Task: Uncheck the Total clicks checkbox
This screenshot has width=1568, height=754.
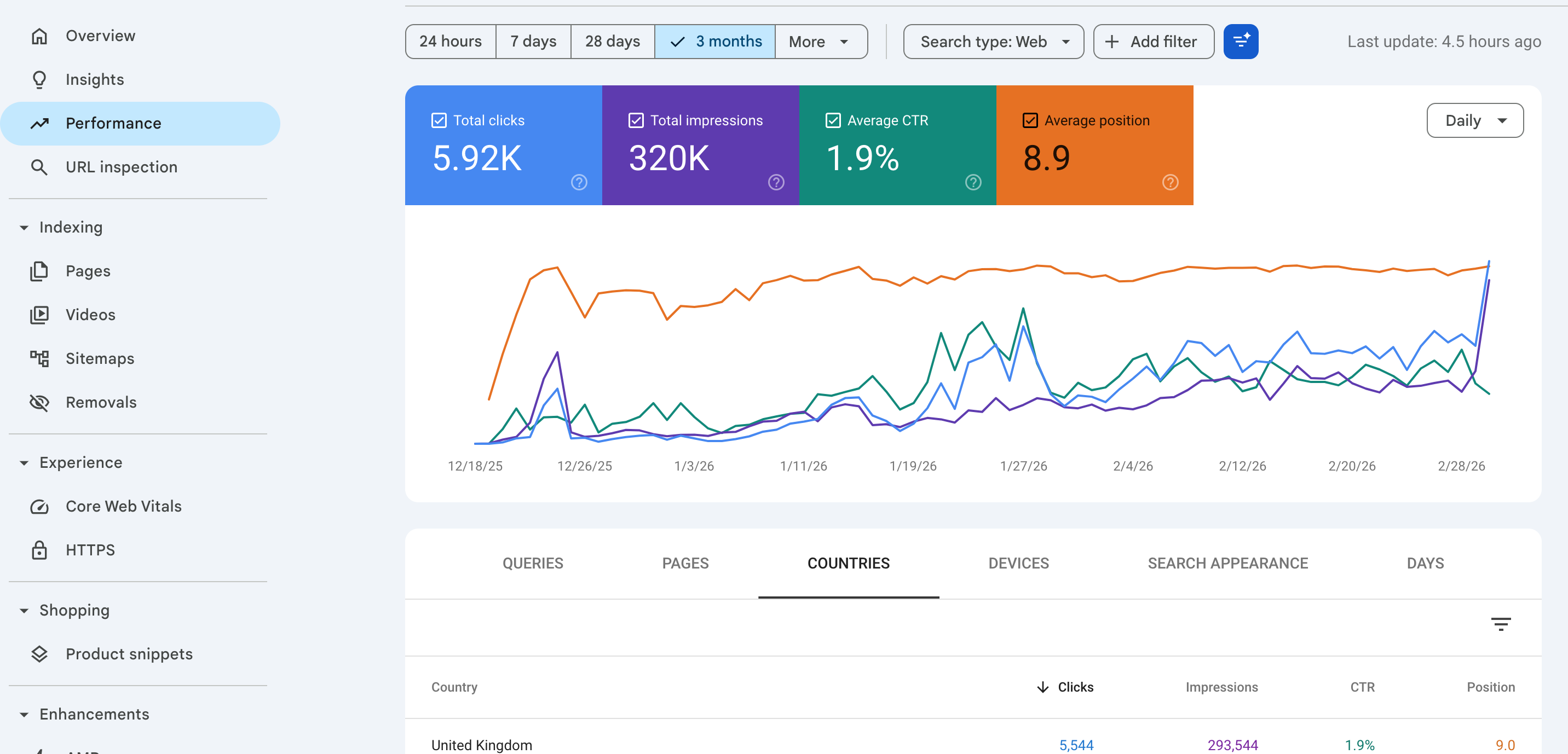Action: [438, 120]
